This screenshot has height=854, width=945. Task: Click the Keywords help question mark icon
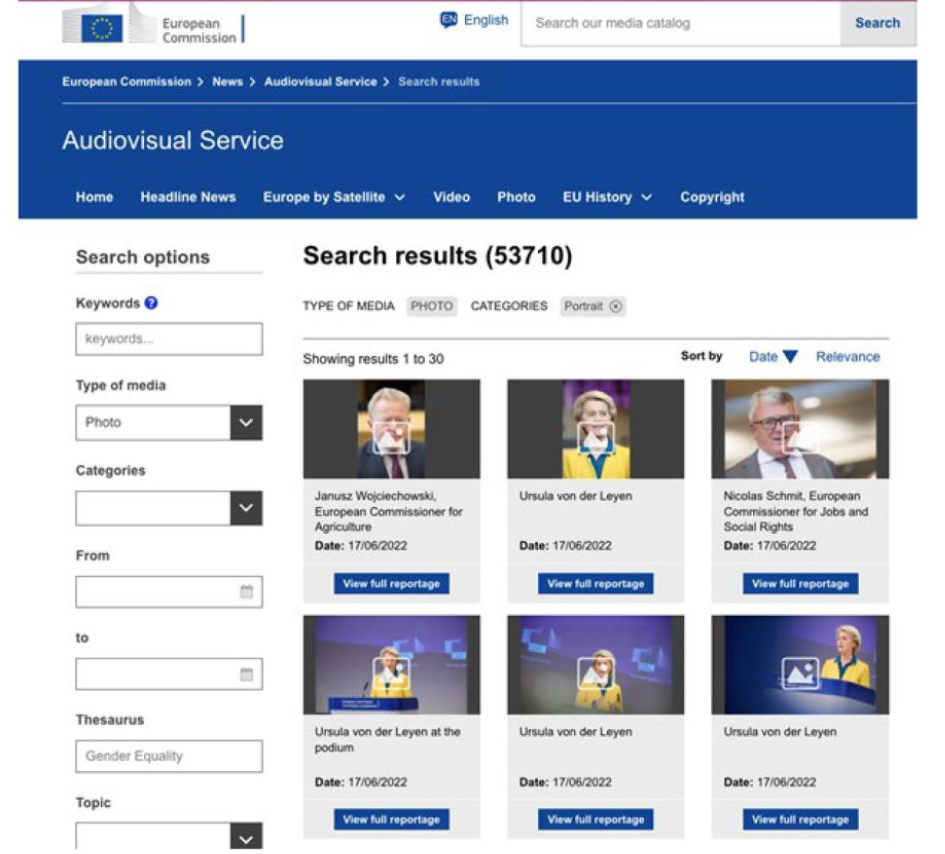(151, 303)
